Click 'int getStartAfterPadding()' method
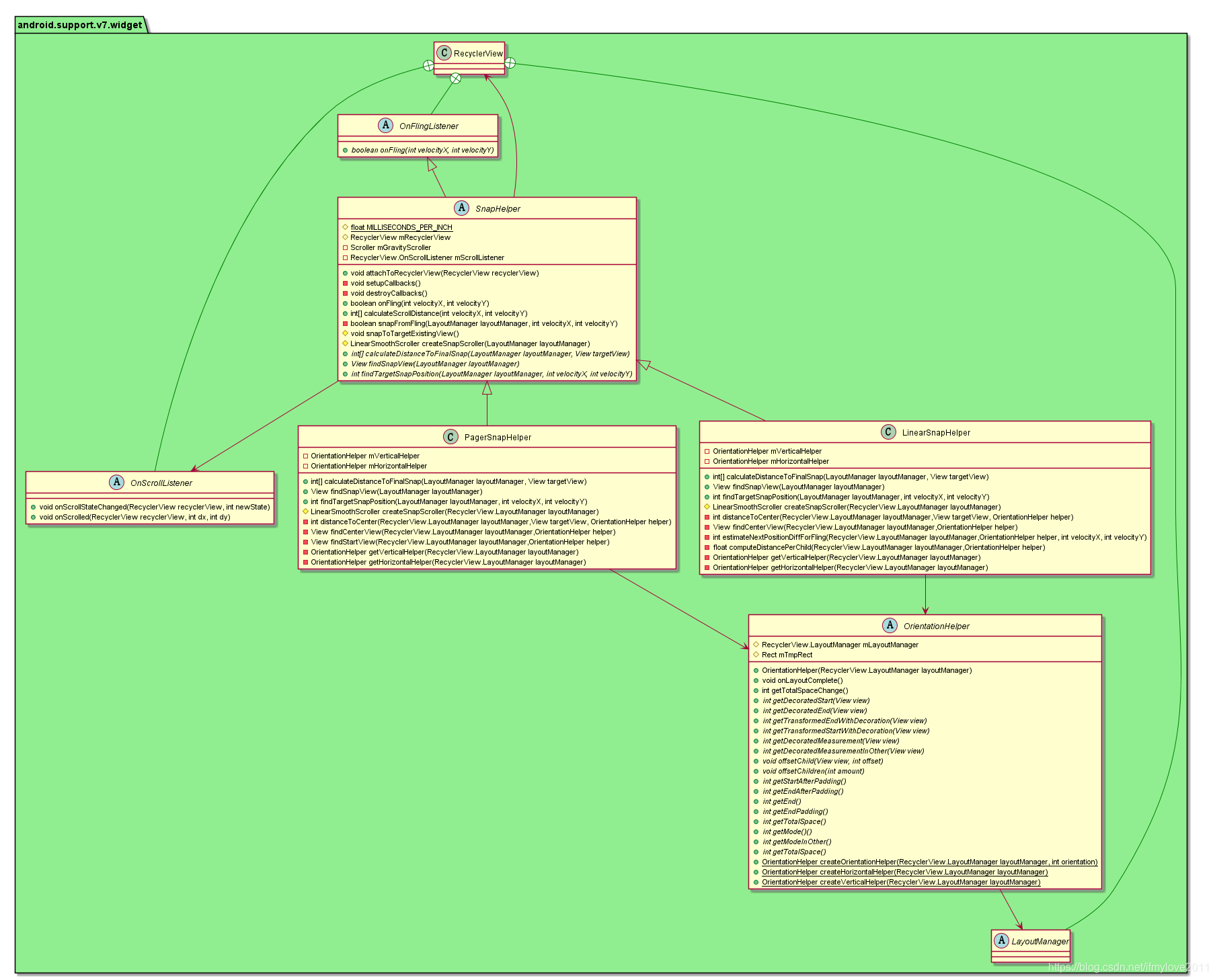The image size is (1215, 980). [x=804, y=781]
